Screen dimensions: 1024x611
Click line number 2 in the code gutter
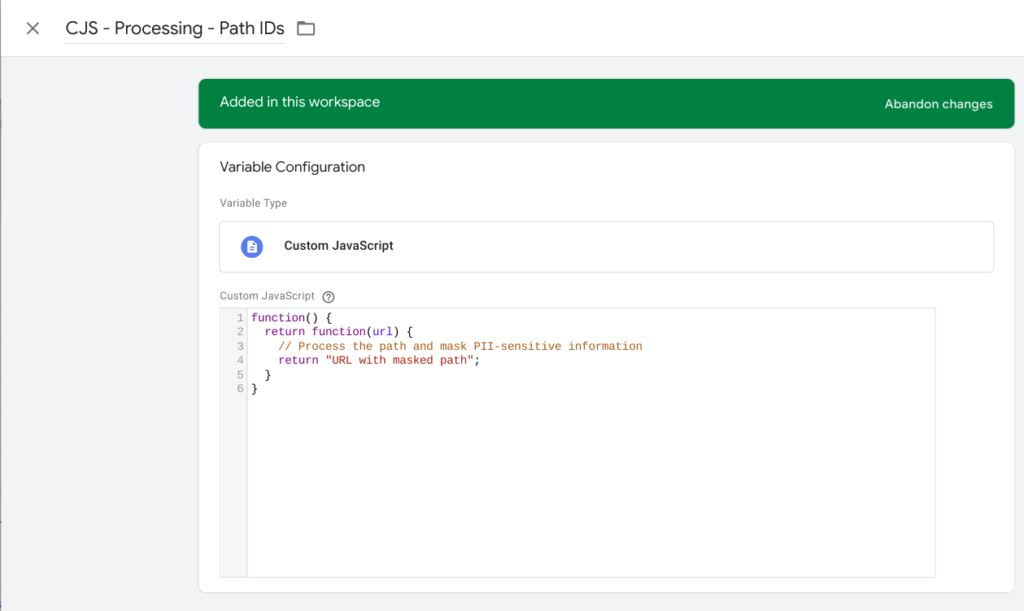[x=238, y=331]
